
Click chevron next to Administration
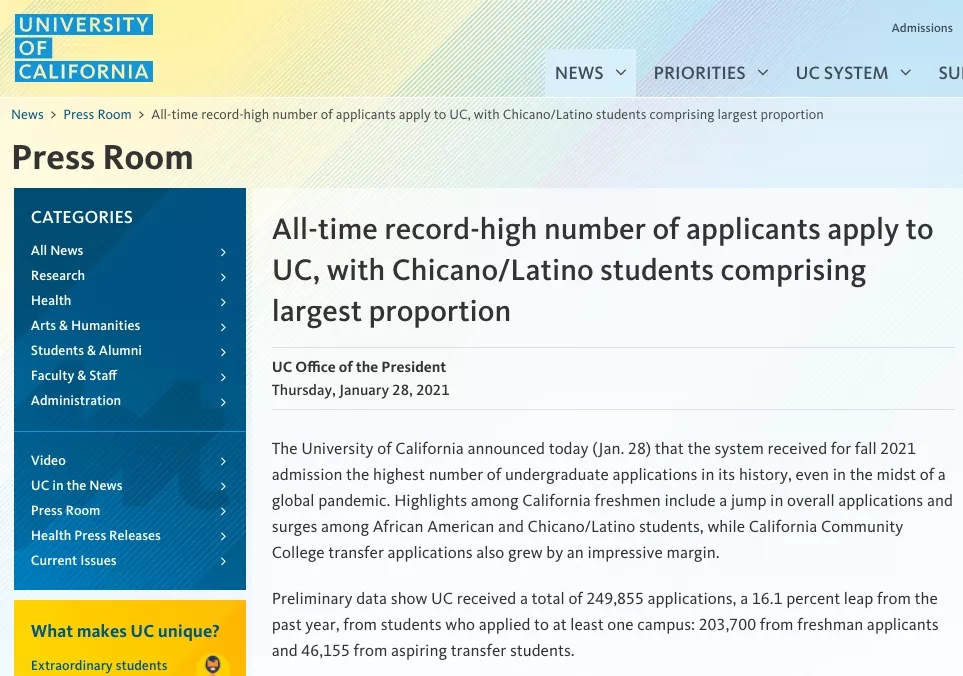pos(223,402)
